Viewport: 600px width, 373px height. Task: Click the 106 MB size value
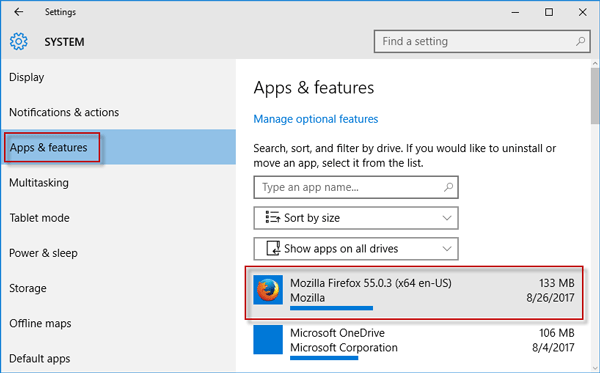pos(557,333)
